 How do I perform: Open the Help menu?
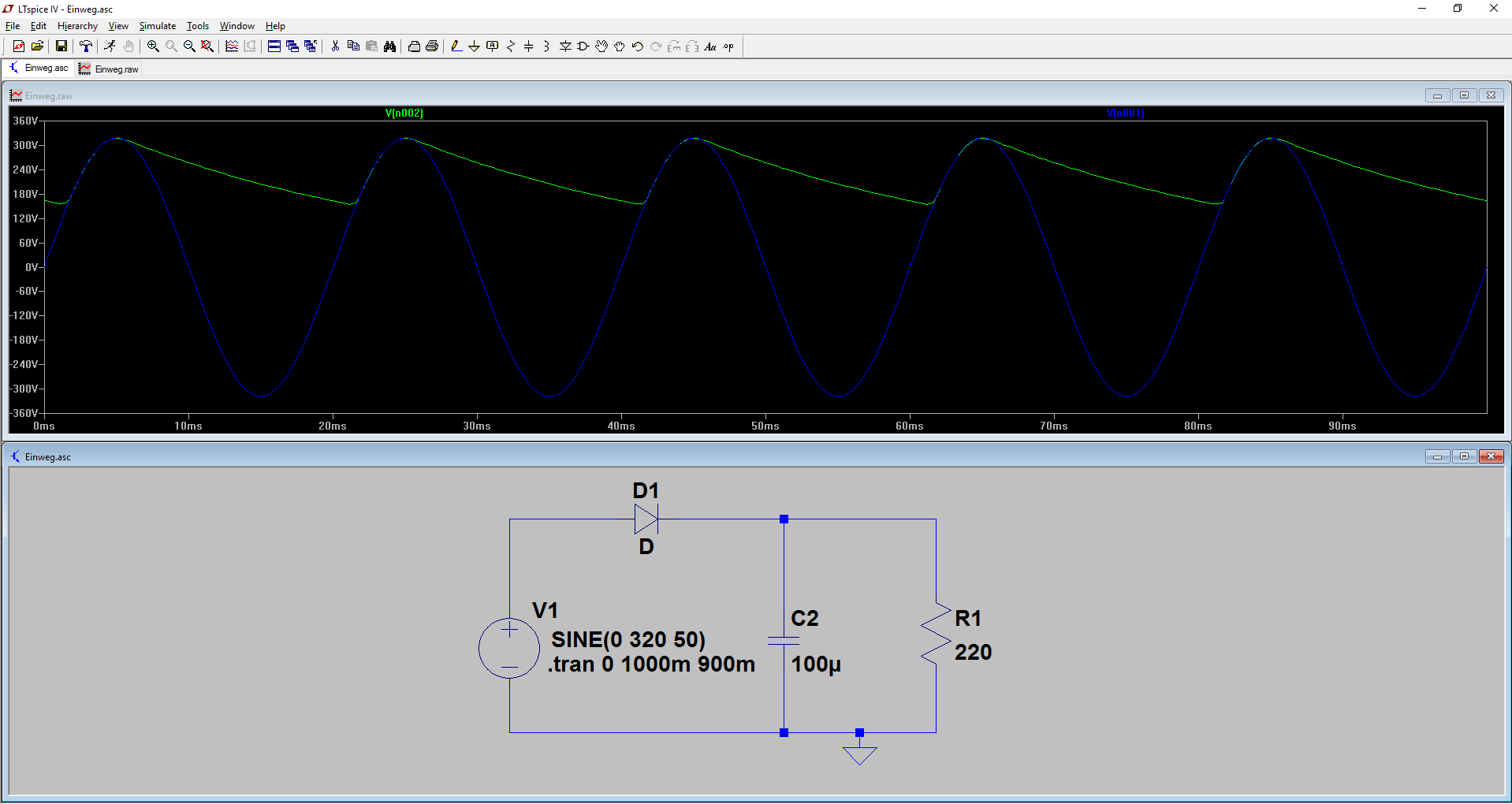point(275,26)
